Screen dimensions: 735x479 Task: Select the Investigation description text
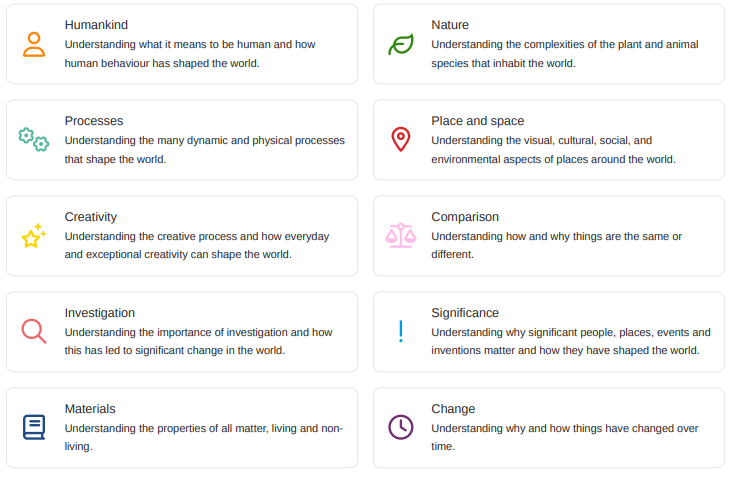[198, 341]
